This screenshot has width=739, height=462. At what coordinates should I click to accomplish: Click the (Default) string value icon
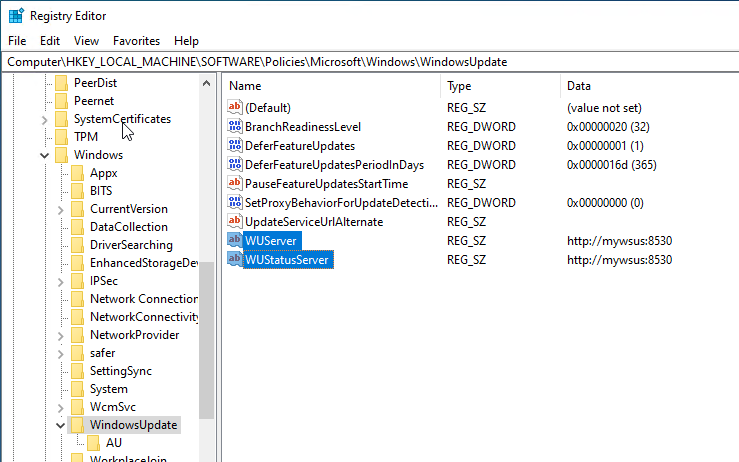pos(235,107)
